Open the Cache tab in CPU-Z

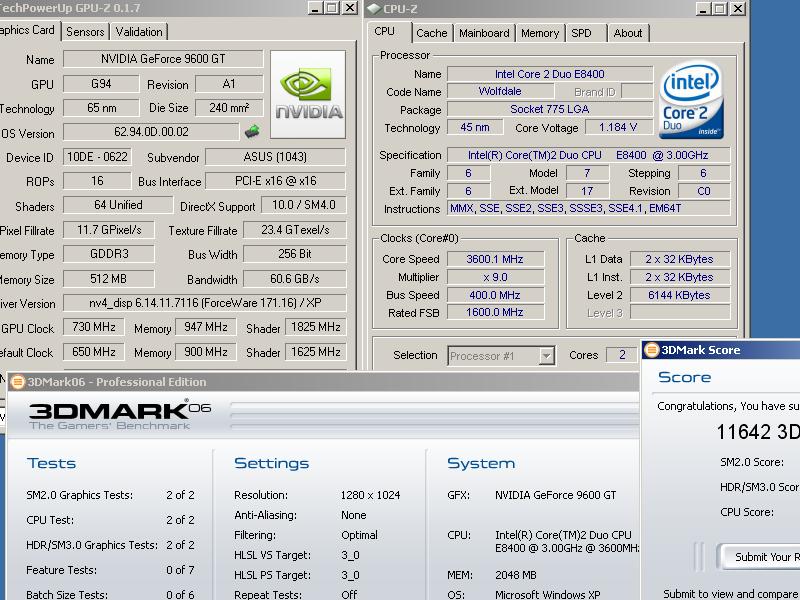(432, 33)
